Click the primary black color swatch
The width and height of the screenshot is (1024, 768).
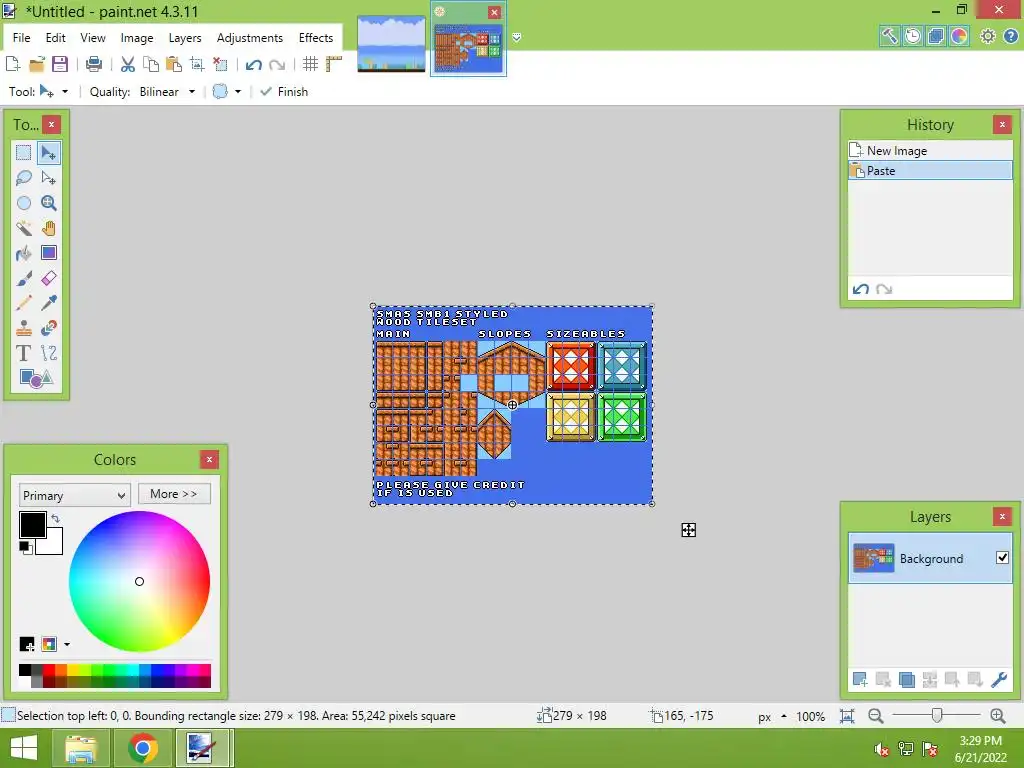[32, 524]
